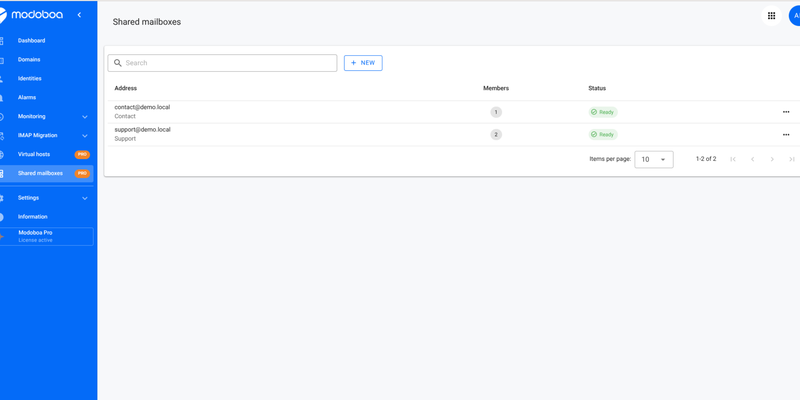
Task: Open the user avatar menu
Action: (x=795, y=16)
